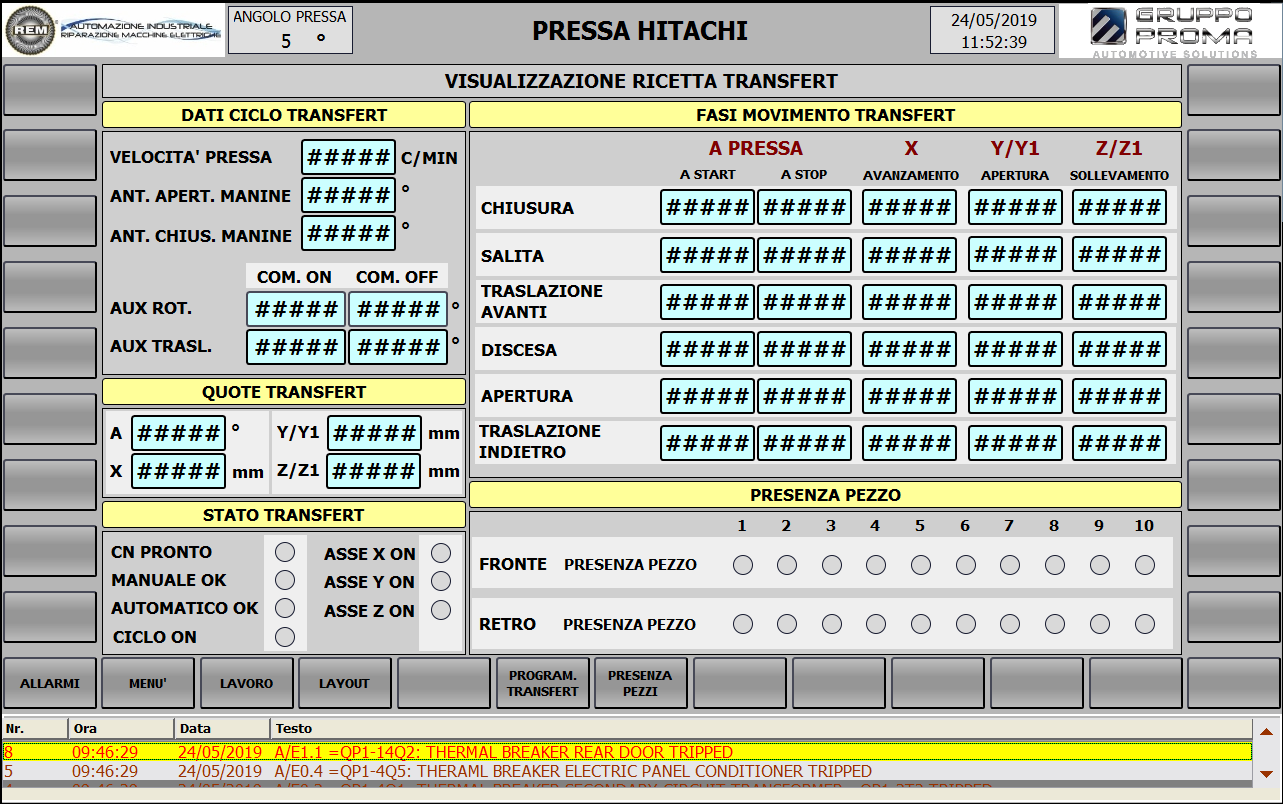Click the ASSE X ON indicator
The image size is (1283, 804).
click(441, 554)
